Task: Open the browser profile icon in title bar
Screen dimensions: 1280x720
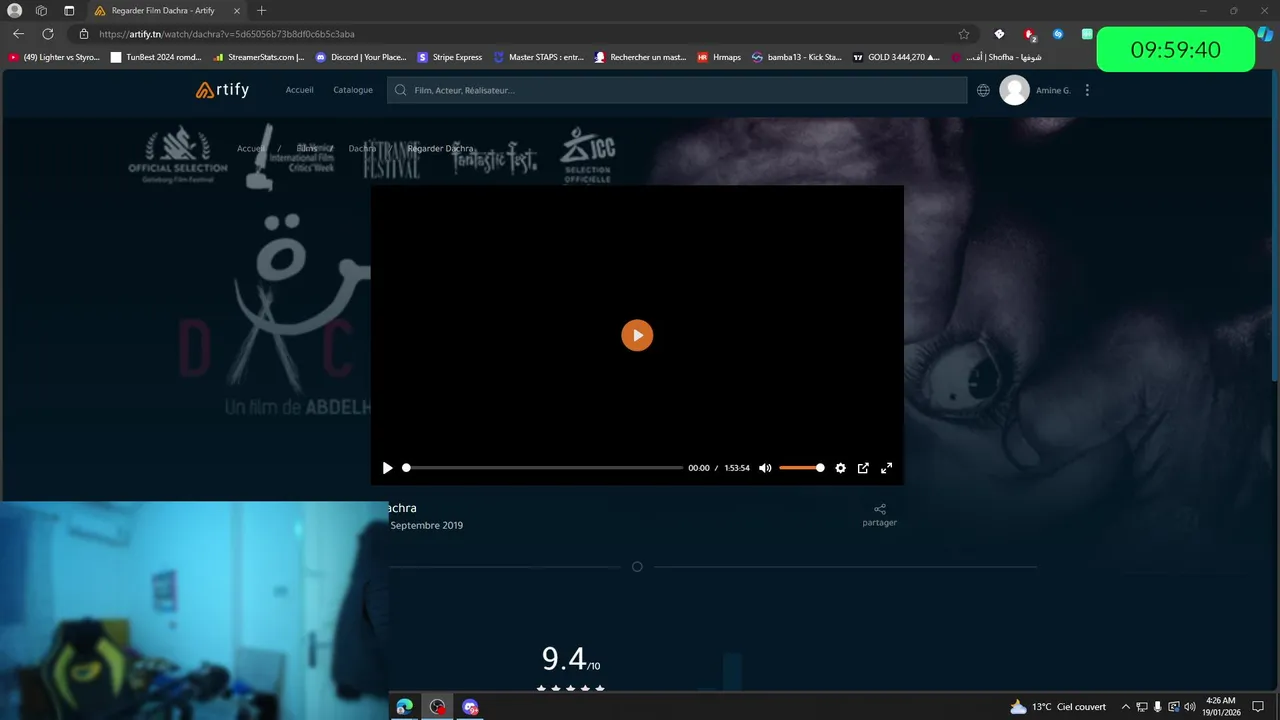Action: click(15, 11)
